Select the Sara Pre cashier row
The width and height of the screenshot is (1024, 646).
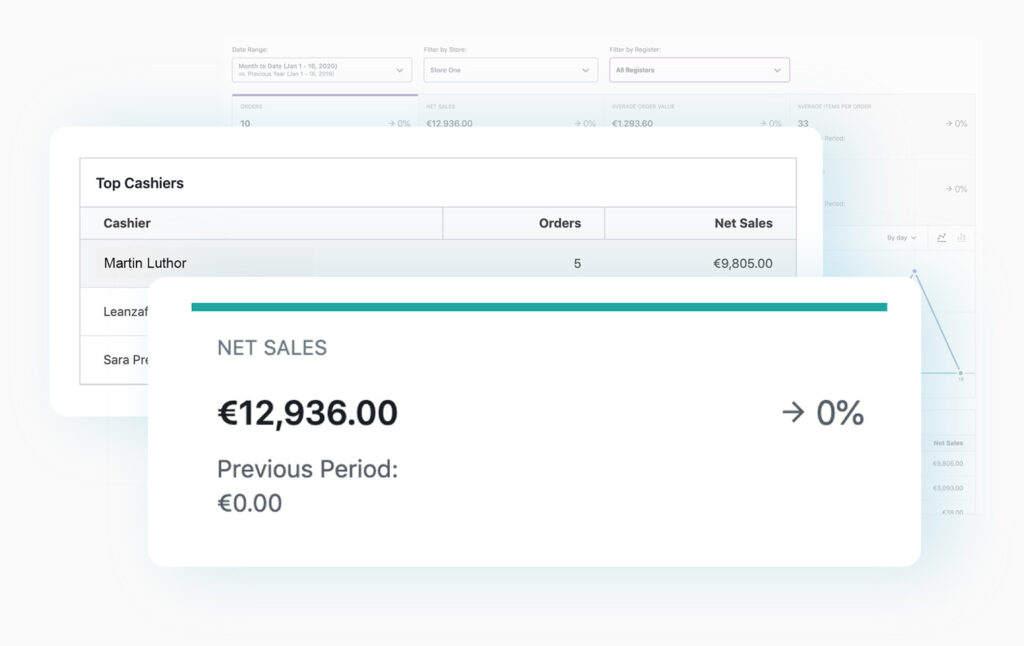point(125,360)
